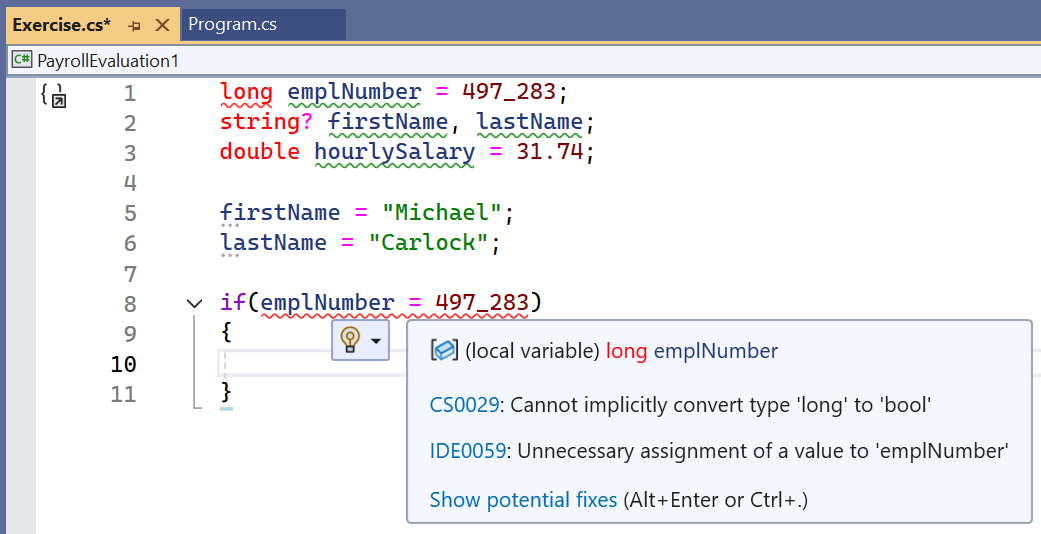
Task: Pin the Exercise.cs tab
Action: pyautogui.click(x=135, y=26)
